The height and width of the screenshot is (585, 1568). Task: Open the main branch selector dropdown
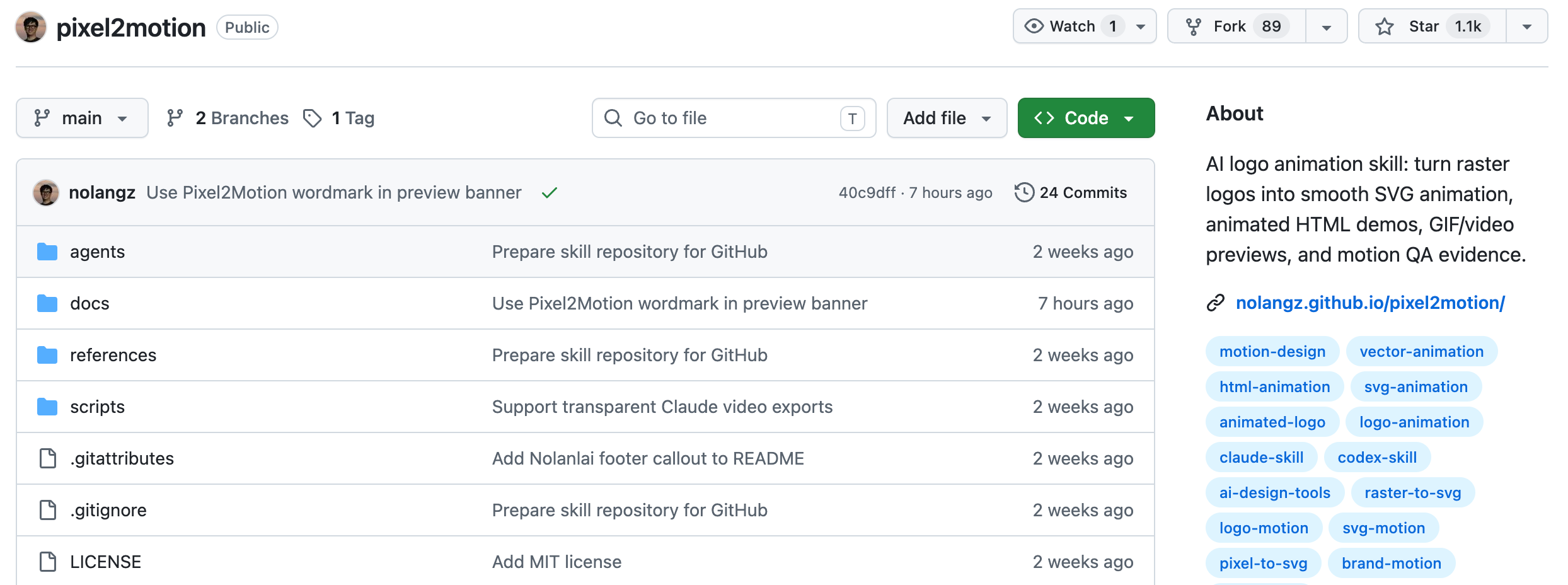coord(82,118)
